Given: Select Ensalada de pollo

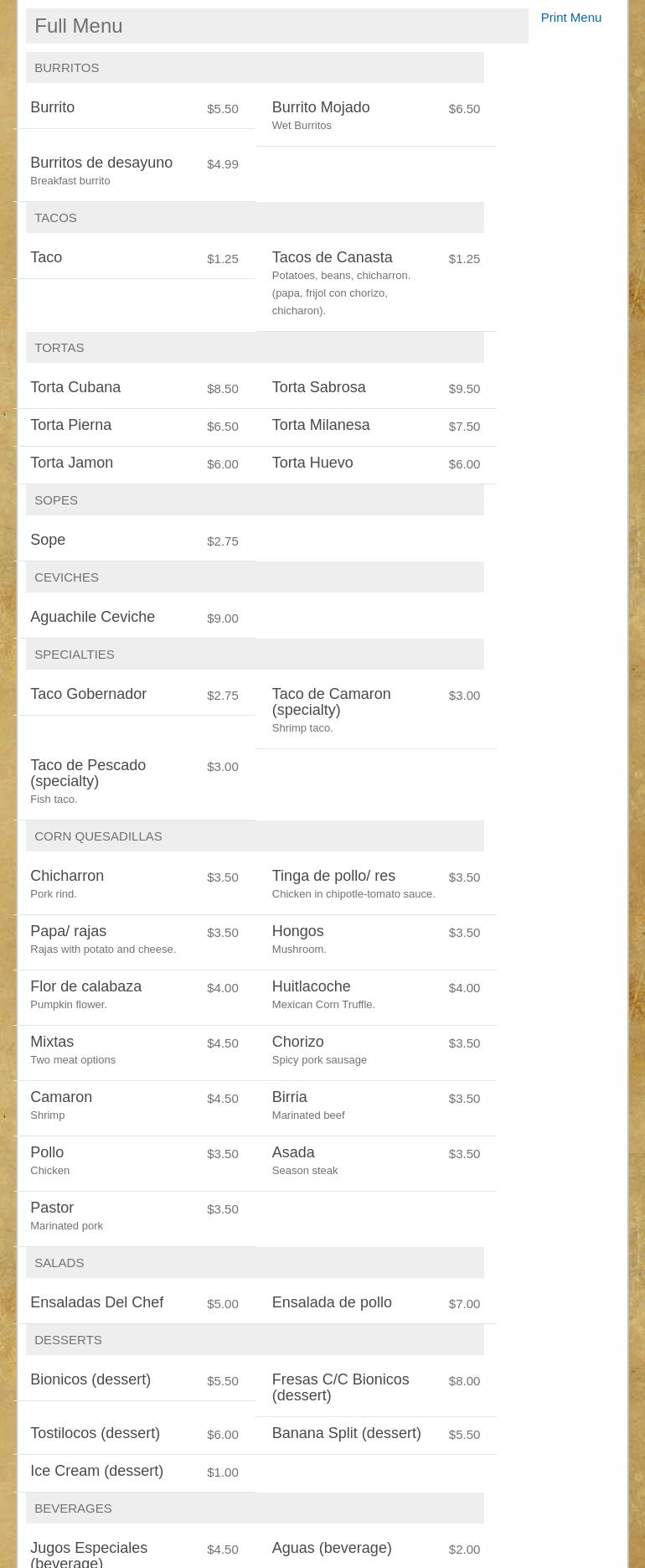Looking at the screenshot, I should click(331, 1303).
